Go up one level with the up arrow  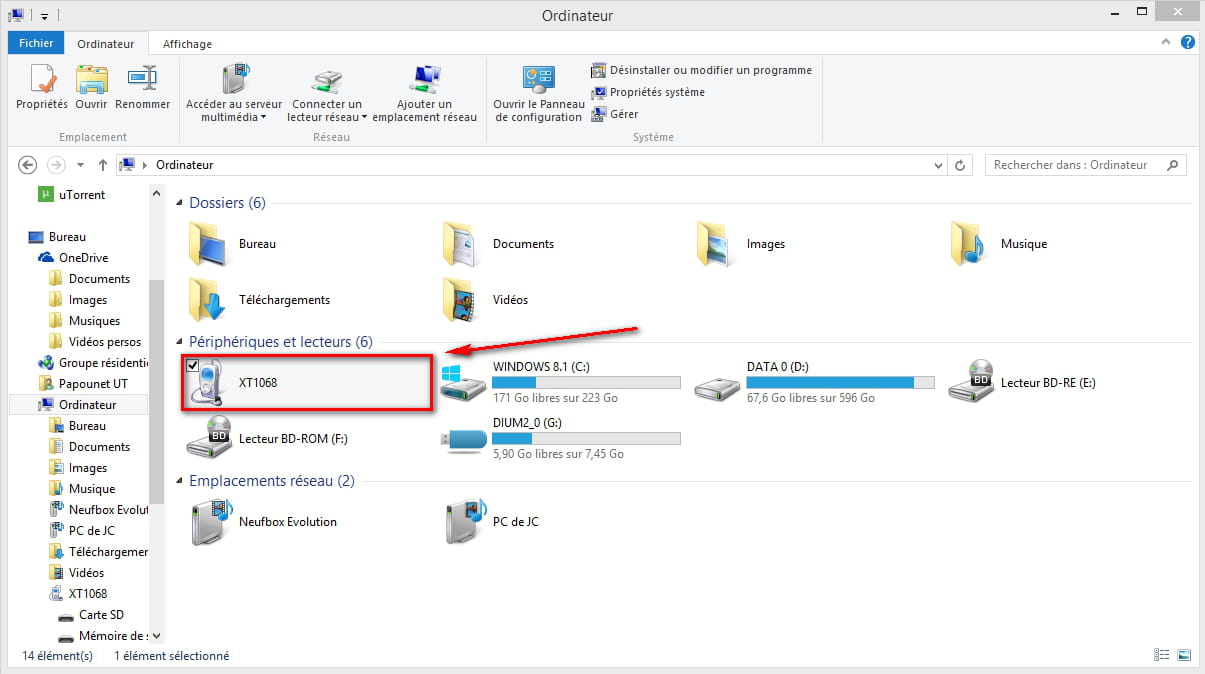pyautogui.click(x=103, y=165)
